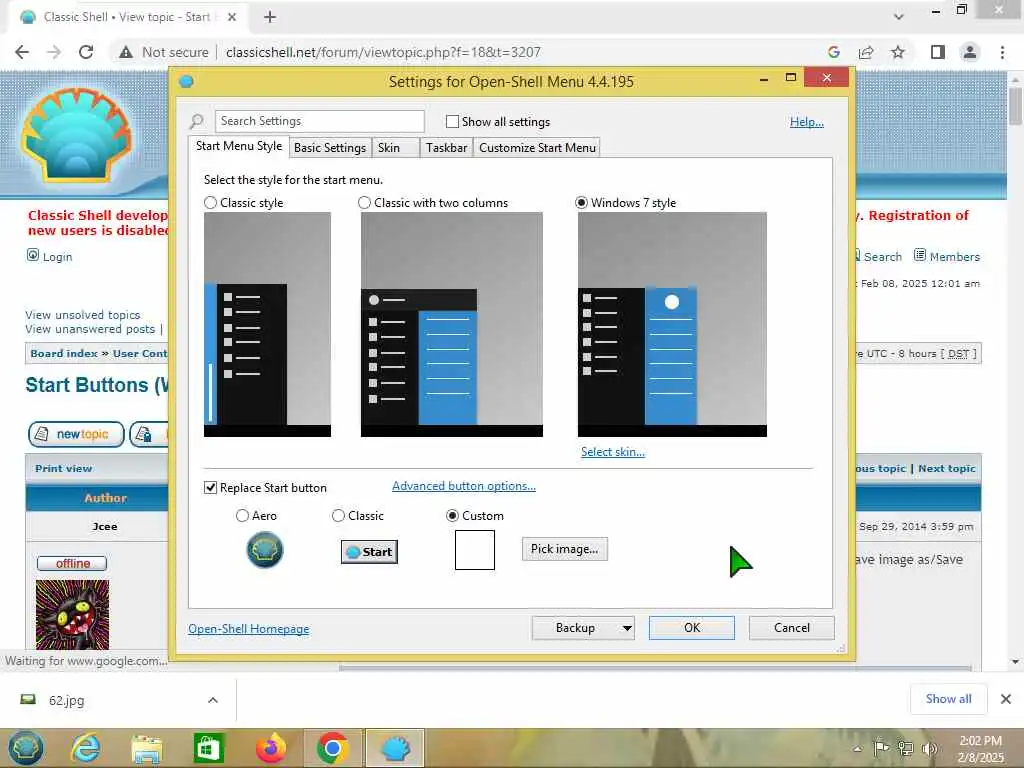
Task: Open the 62.jpg downloaded file
Action: (x=66, y=700)
